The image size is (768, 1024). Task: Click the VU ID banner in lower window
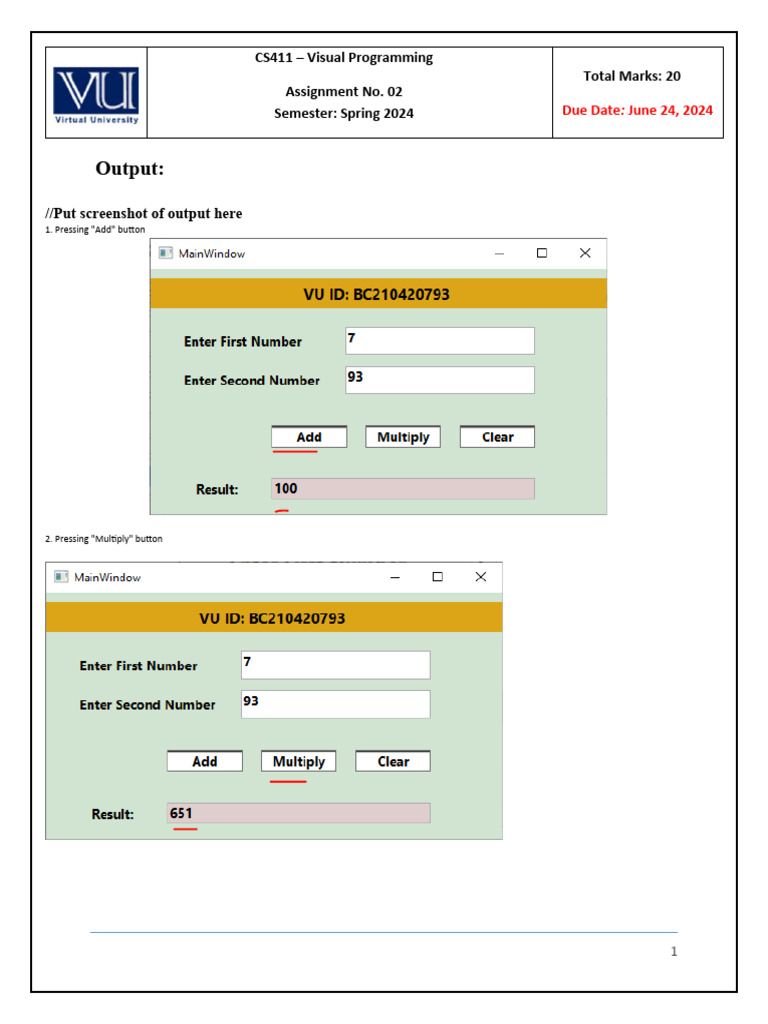274,618
